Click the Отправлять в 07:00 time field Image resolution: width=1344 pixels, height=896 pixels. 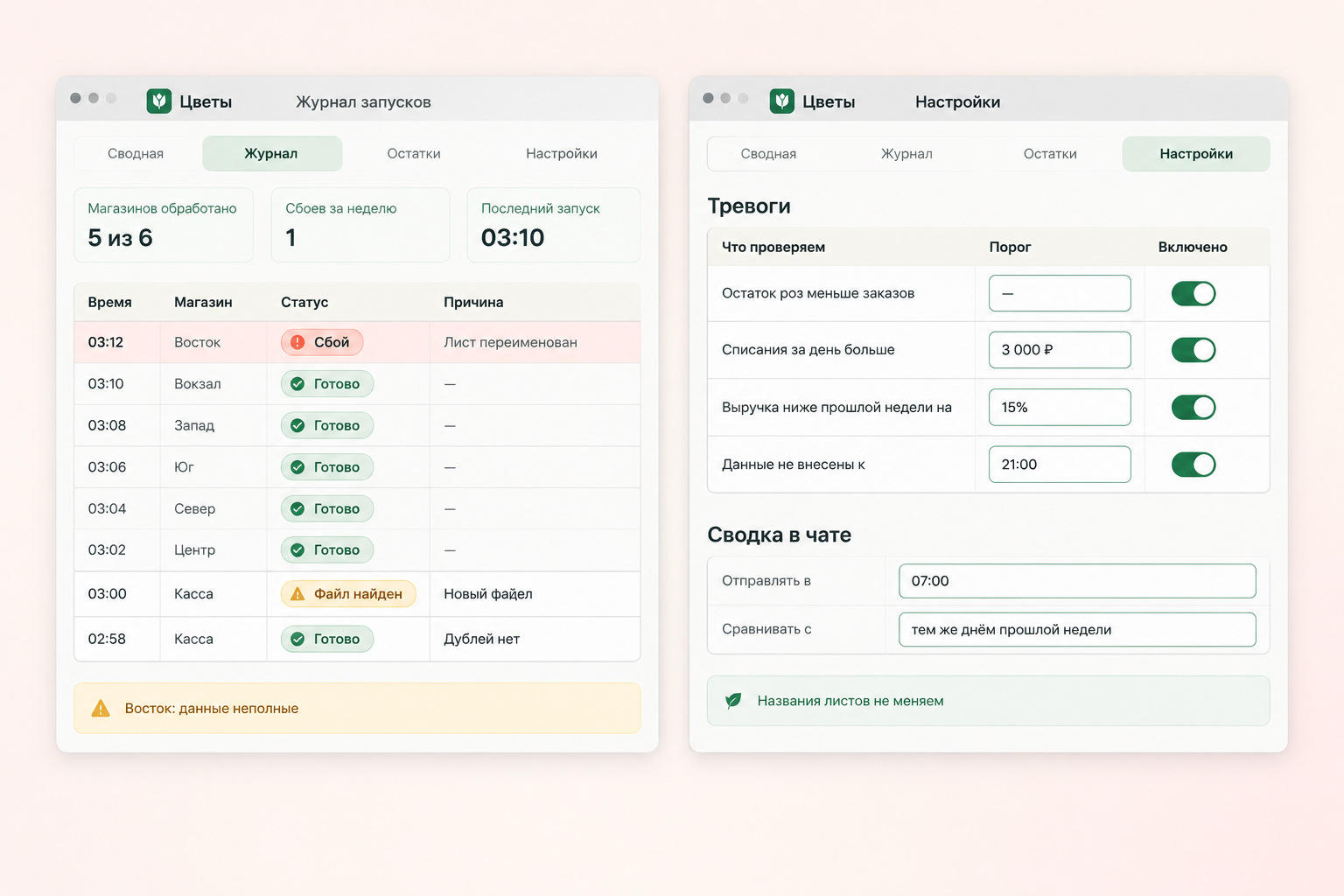pos(1077,581)
